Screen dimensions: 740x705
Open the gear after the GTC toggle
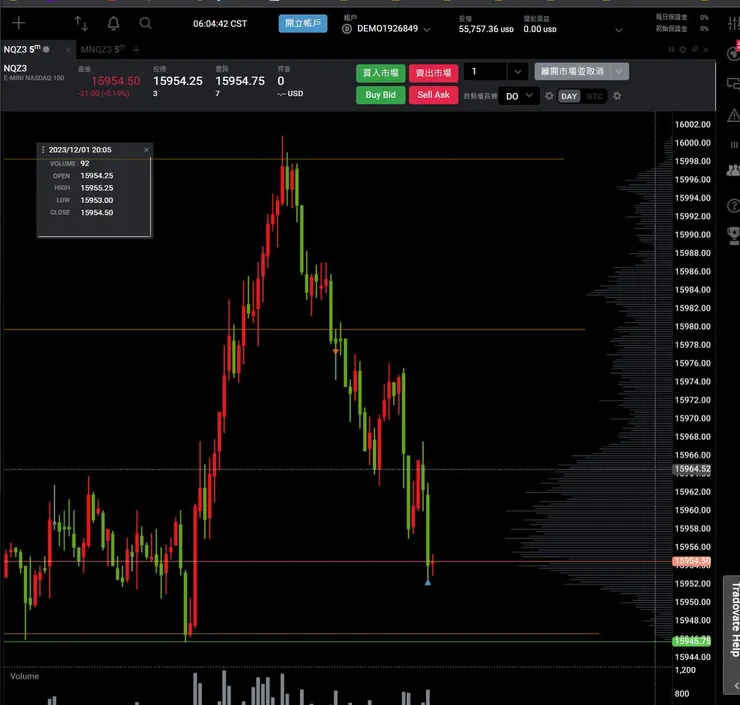coord(617,96)
